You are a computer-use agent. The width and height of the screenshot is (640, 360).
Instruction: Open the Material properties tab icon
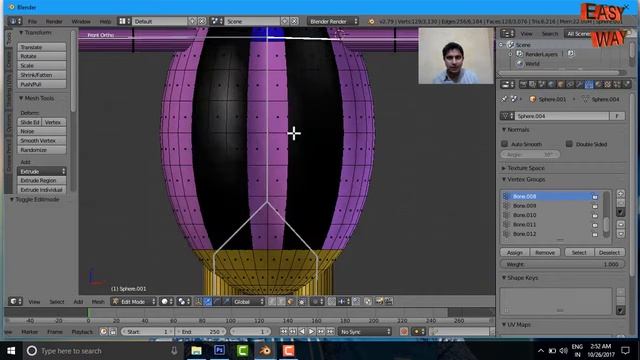[599, 84]
